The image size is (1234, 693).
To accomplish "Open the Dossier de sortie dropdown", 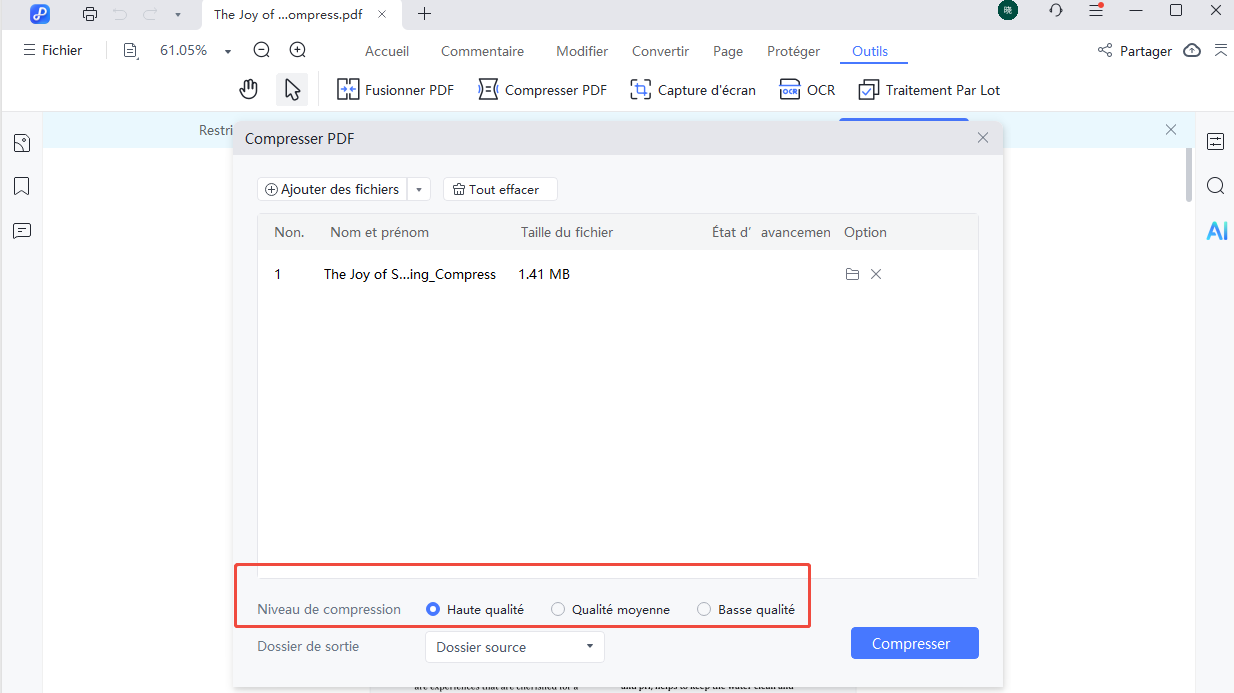I will pyautogui.click(x=514, y=647).
